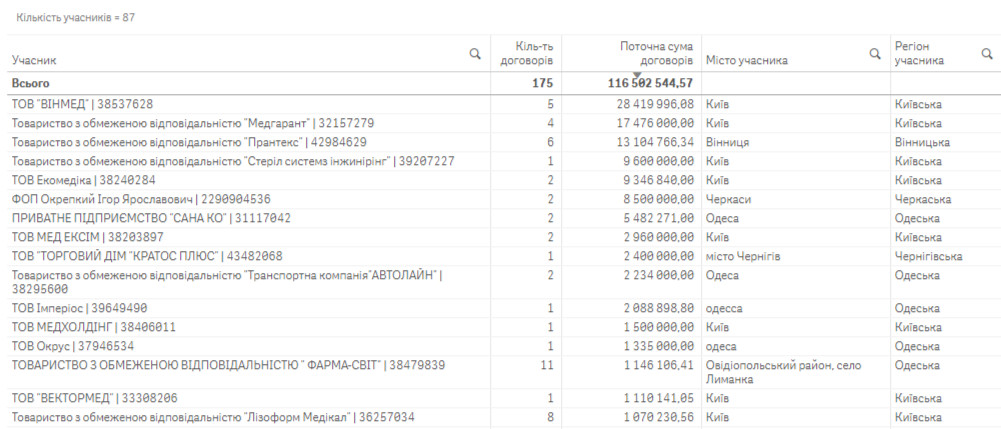Select ТОВ МЕДХОЛДІНГ | 38406011
Screen dimensions: 1001x429
(x=94, y=327)
